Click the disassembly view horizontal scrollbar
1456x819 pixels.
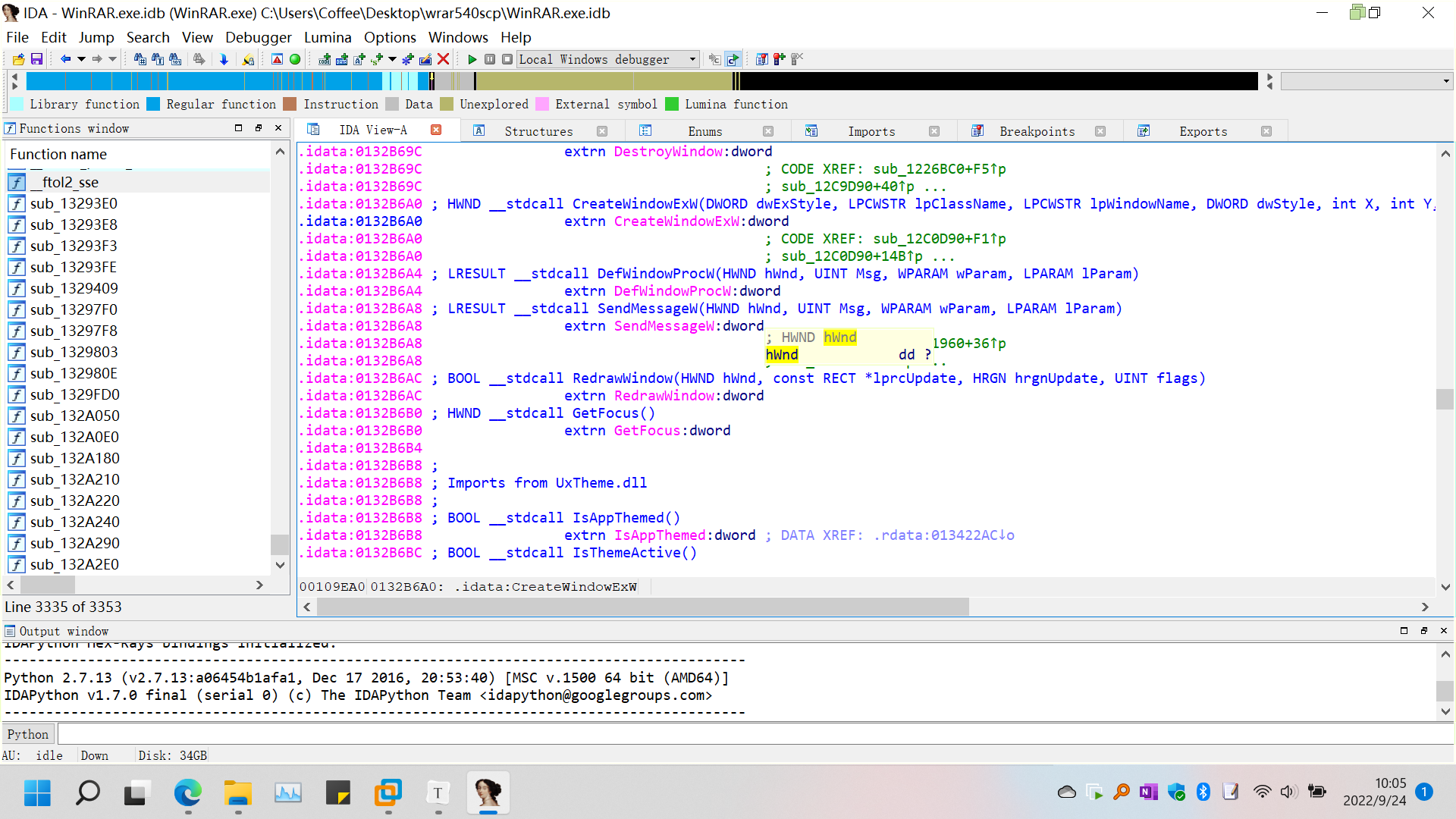point(643,607)
